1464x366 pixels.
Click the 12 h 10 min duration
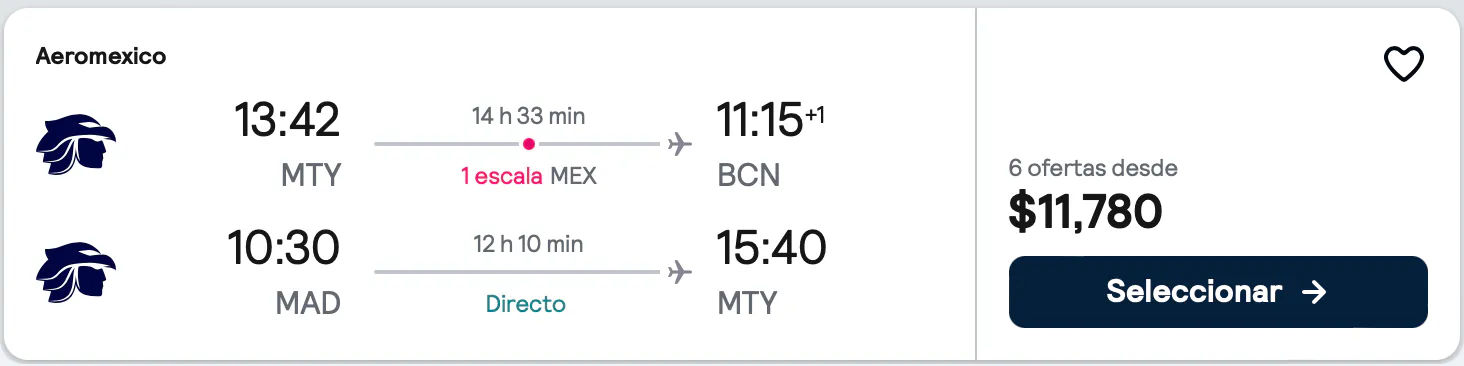(x=528, y=243)
